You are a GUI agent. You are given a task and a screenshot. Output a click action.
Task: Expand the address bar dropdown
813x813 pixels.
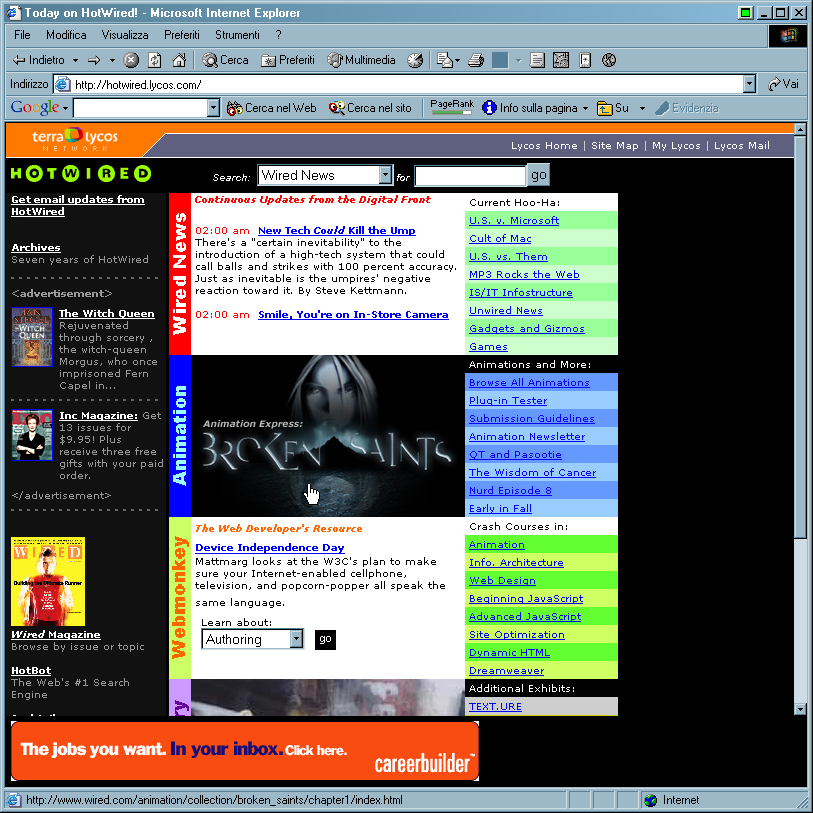(749, 84)
